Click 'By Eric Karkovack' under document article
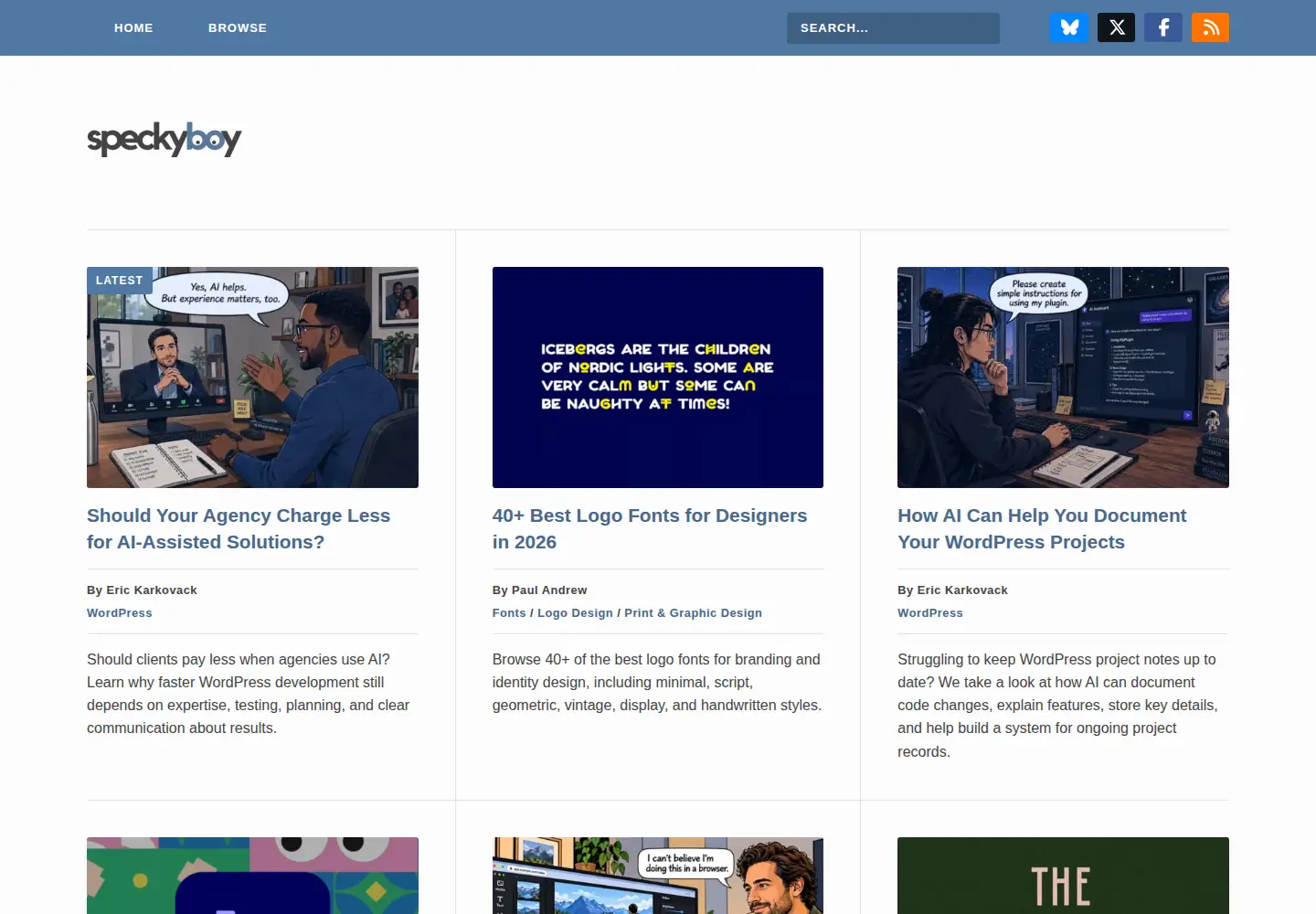1316x914 pixels. coord(952,590)
